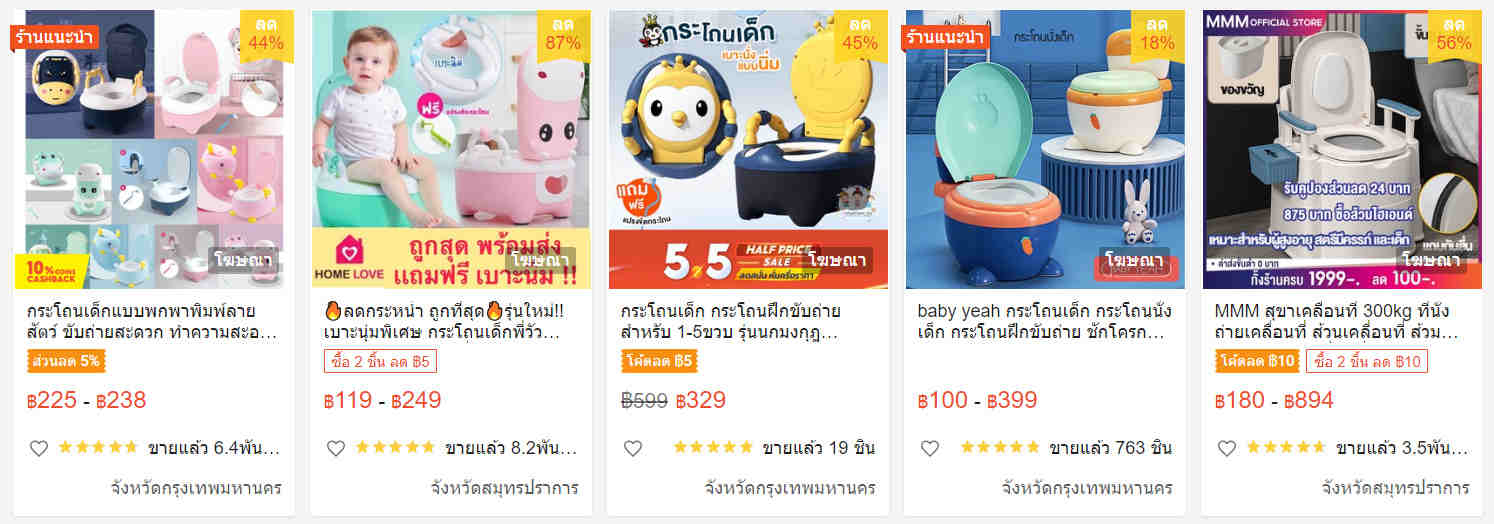Screen dimensions: 1494x524
Task: Open the HOME LOVE pink potty image
Action: pos(451,150)
